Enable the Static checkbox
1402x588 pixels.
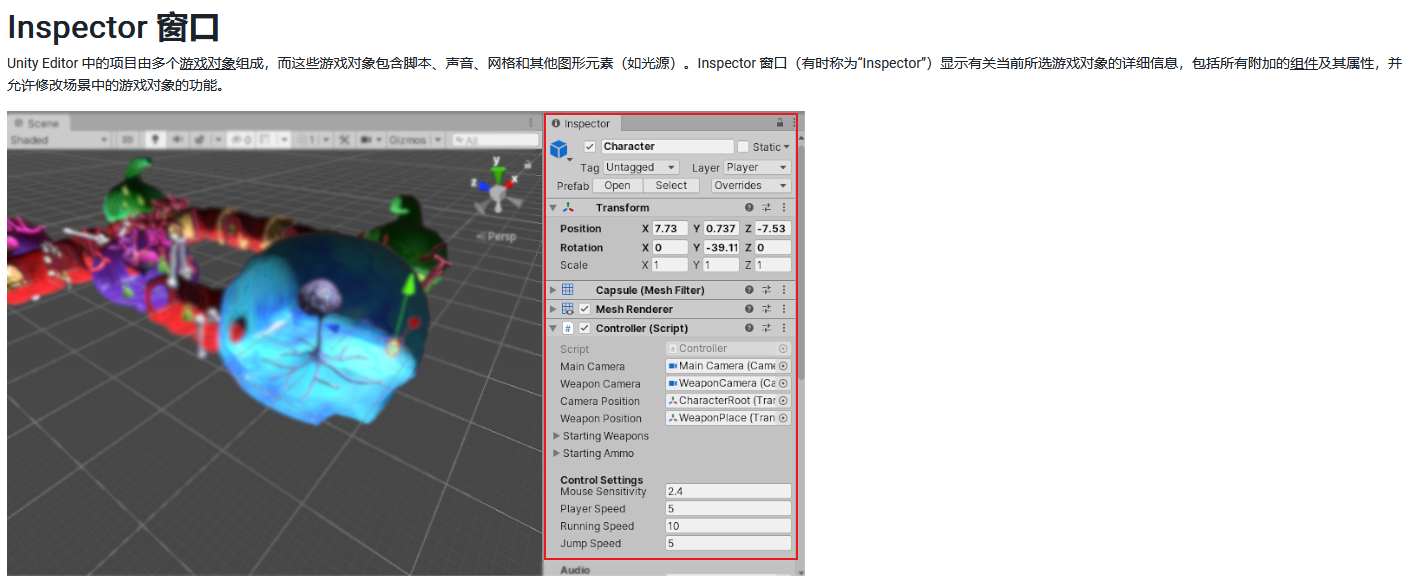[743, 146]
